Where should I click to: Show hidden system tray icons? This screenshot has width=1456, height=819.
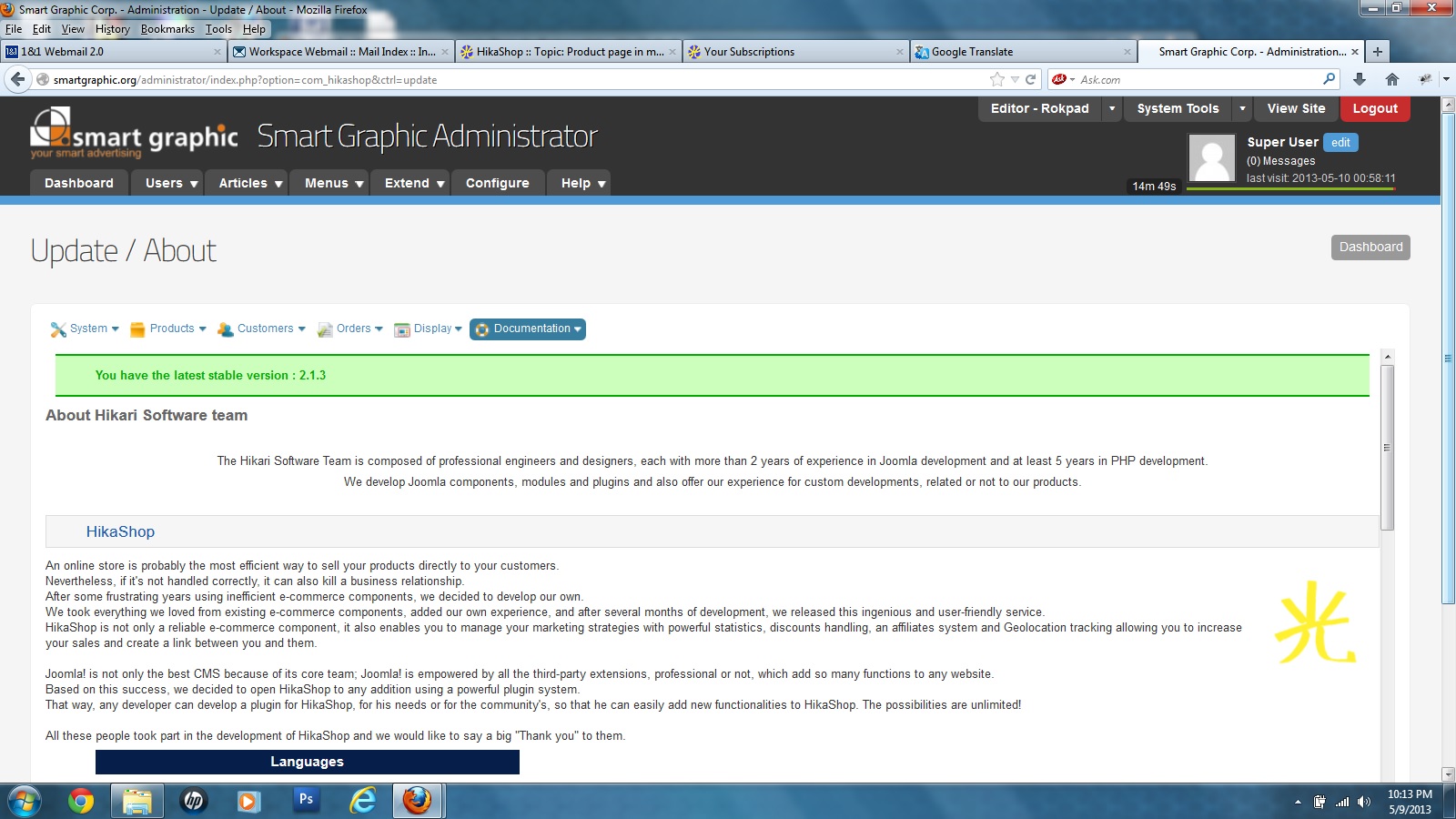pos(1298,802)
